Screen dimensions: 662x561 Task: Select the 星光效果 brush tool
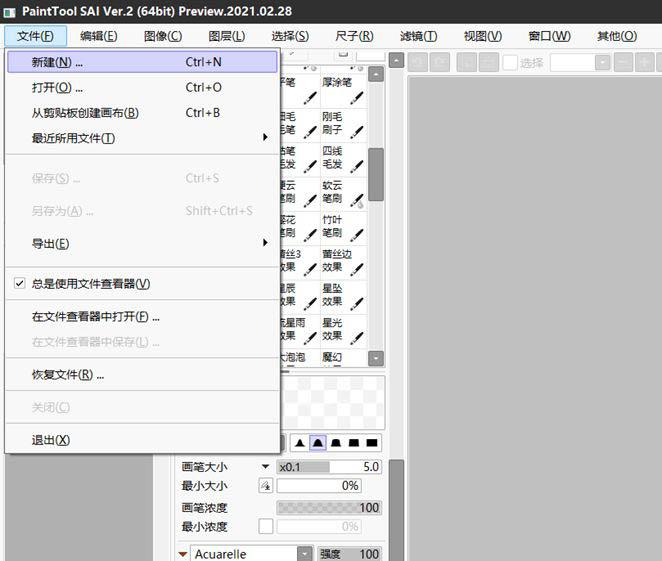pos(343,331)
